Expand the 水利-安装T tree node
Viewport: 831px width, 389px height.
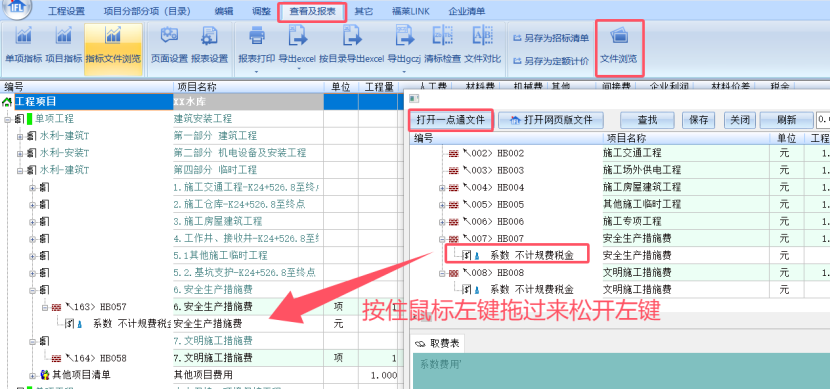point(20,153)
